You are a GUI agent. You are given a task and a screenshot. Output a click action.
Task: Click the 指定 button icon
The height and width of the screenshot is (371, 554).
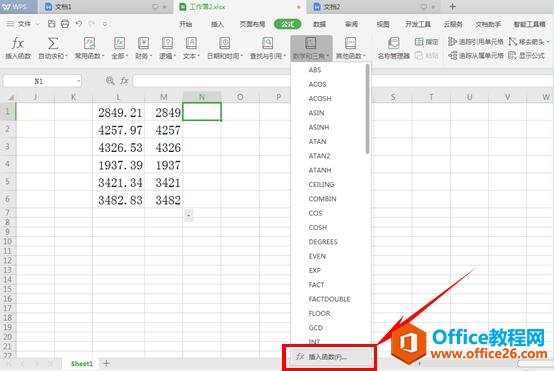point(419,42)
